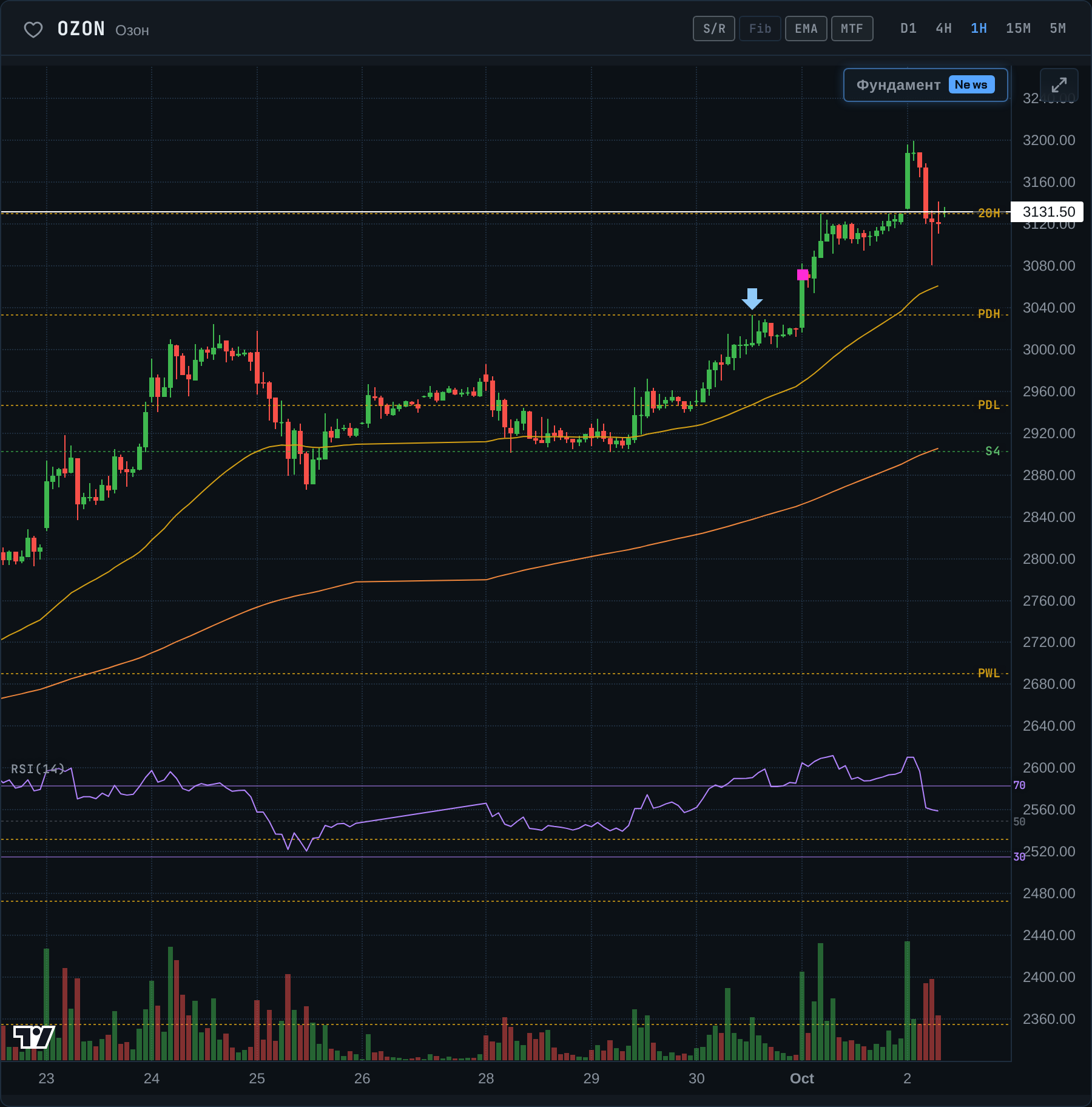1092x1107 pixels.
Task: Click the 3200.00 price axis label
Action: 1049,140
